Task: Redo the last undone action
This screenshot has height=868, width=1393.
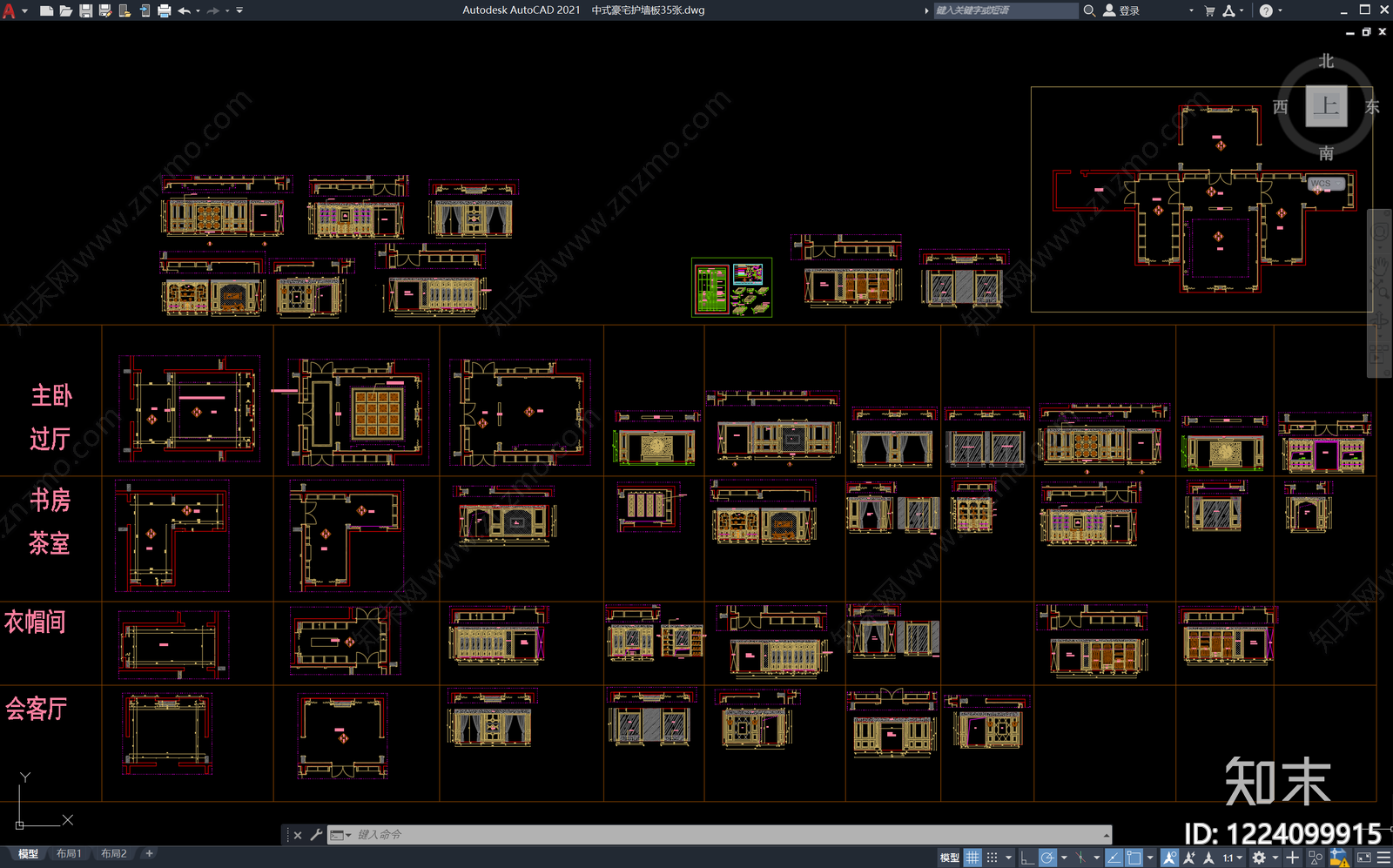Action: click(x=212, y=10)
